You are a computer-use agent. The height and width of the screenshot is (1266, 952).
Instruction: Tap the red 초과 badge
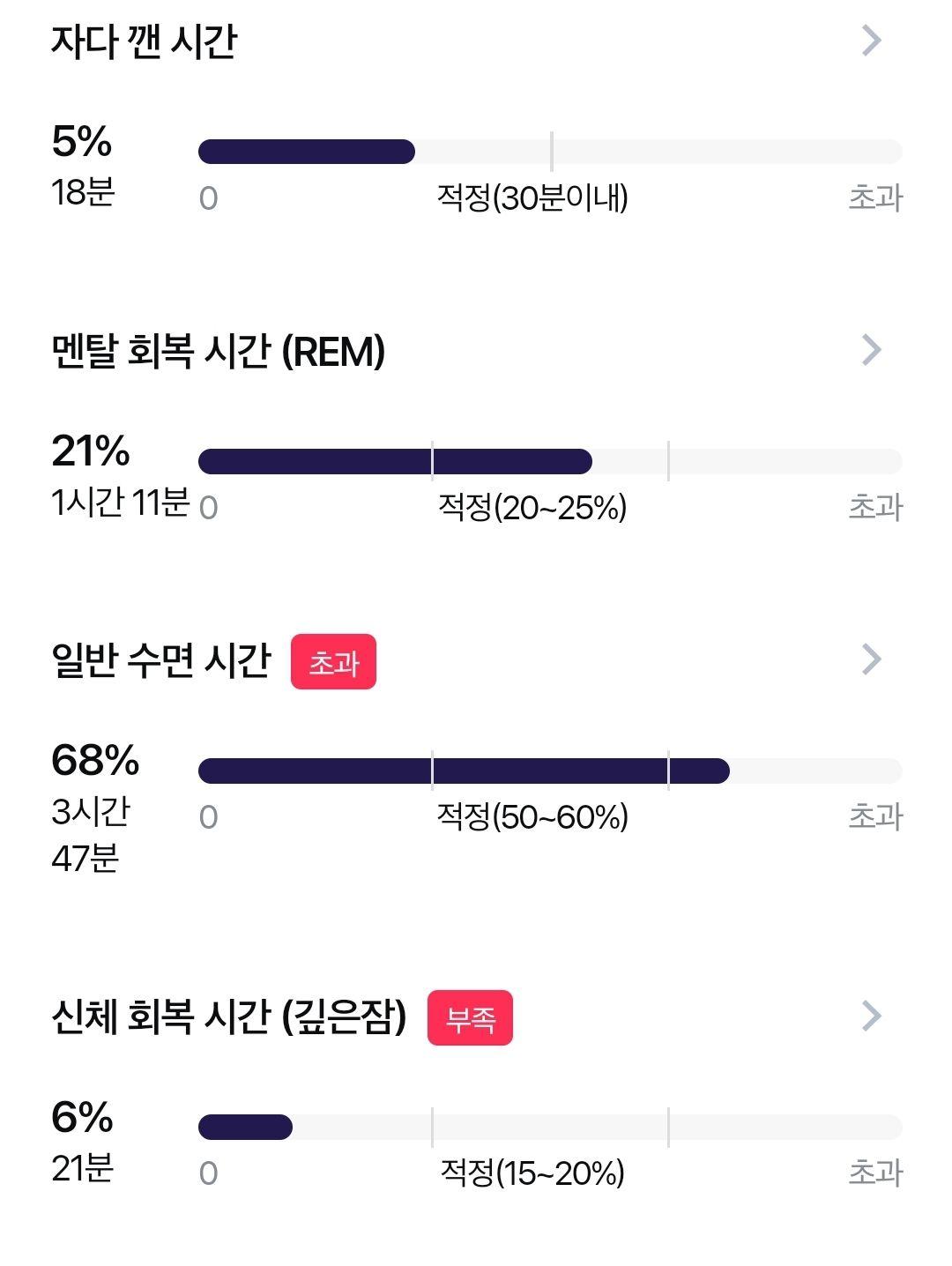pyautogui.click(x=333, y=662)
